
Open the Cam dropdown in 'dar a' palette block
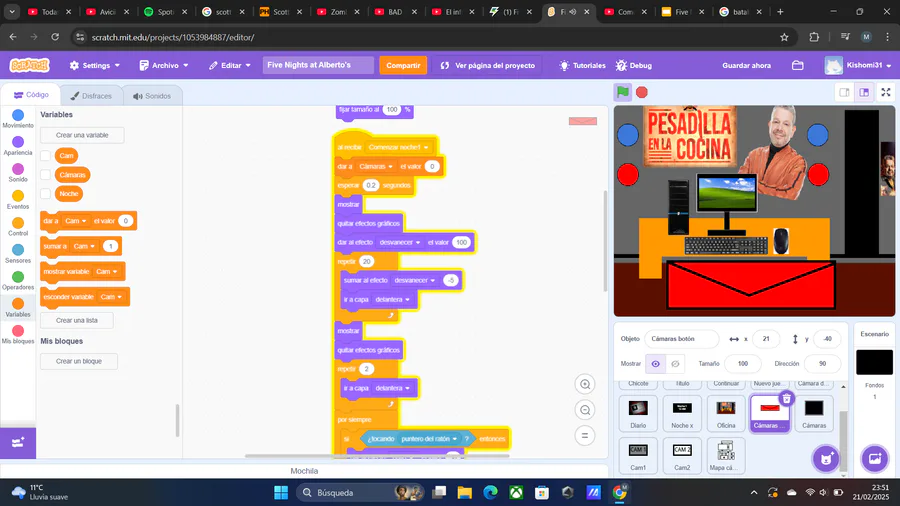click(x=75, y=221)
